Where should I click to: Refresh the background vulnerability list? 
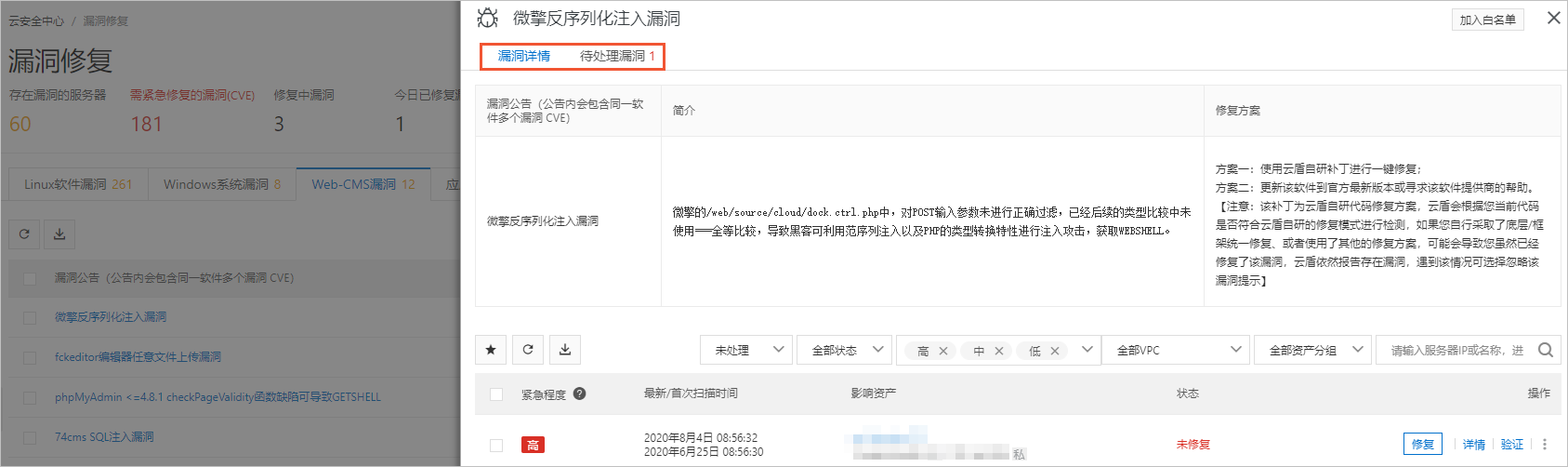[24, 234]
